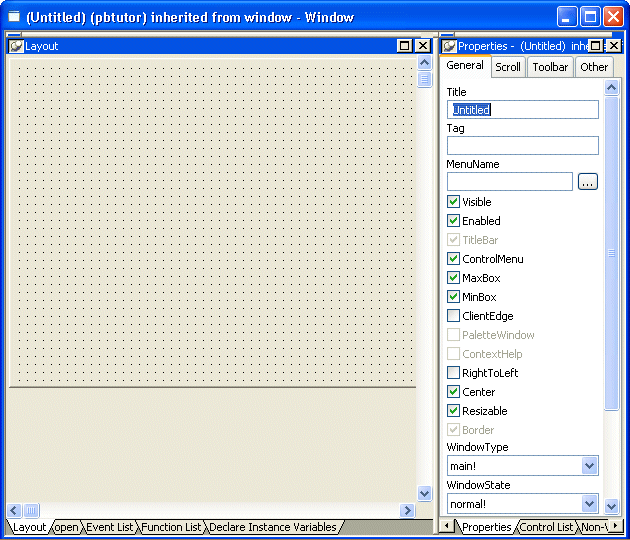Click the Layout horizontal scrollbar left arrow
Screen dimensions: 630x540
pos(14,510)
